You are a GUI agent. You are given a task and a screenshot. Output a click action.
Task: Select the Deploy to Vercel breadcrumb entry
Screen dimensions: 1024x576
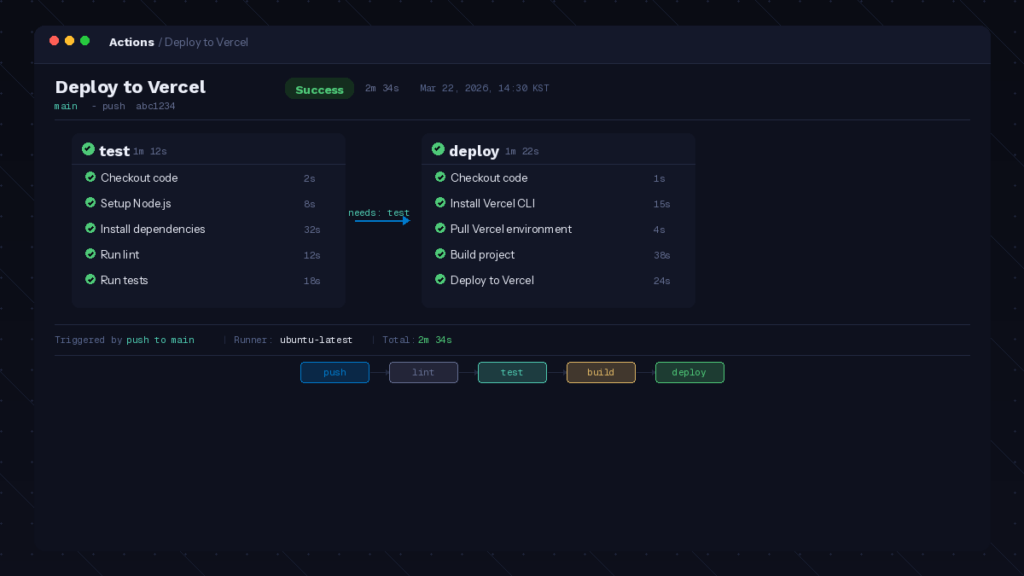coord(206,41)
